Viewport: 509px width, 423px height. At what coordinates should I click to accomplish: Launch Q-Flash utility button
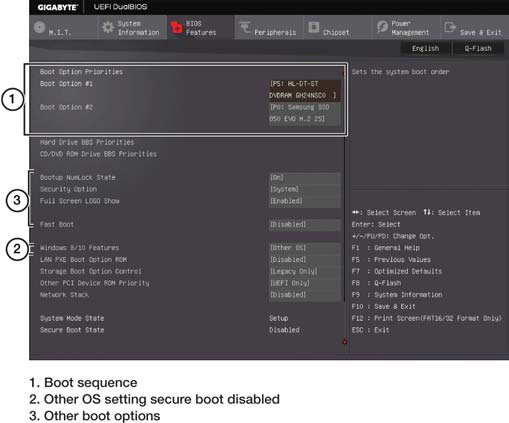click(x=478, y=48)
